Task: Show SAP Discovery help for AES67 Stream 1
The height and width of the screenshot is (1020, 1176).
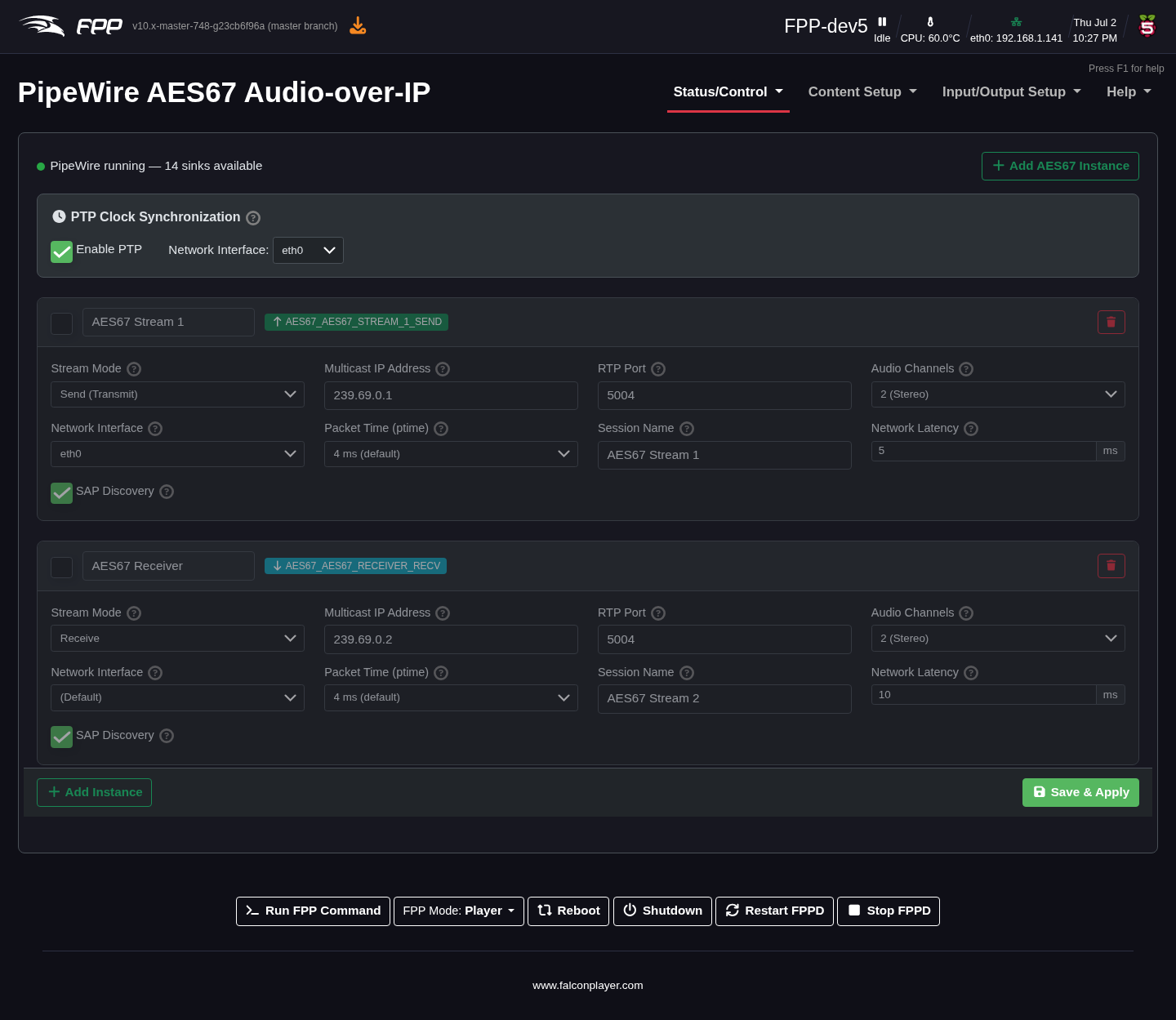Action: (x=167, y=492)
